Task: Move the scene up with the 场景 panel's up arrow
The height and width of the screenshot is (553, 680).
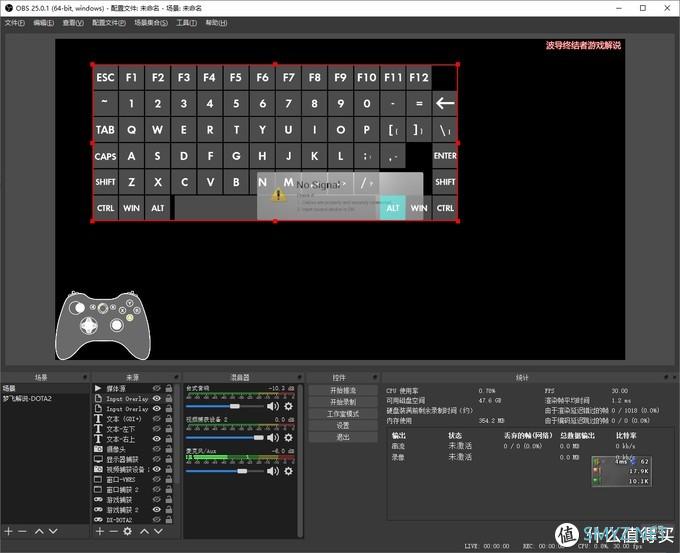Action: [x=39, y=531]
